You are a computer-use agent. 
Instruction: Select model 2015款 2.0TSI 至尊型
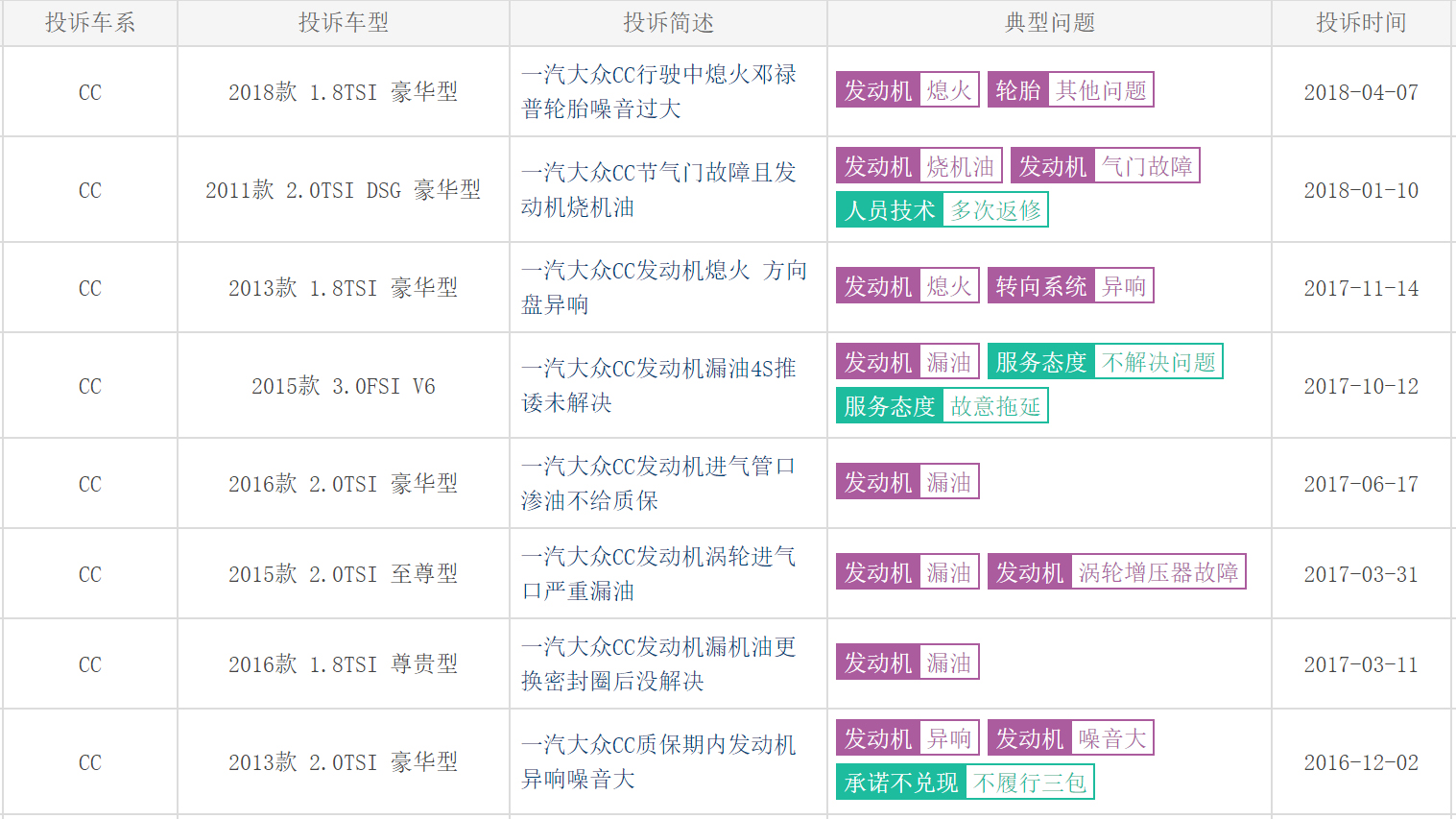pos(343,574)
